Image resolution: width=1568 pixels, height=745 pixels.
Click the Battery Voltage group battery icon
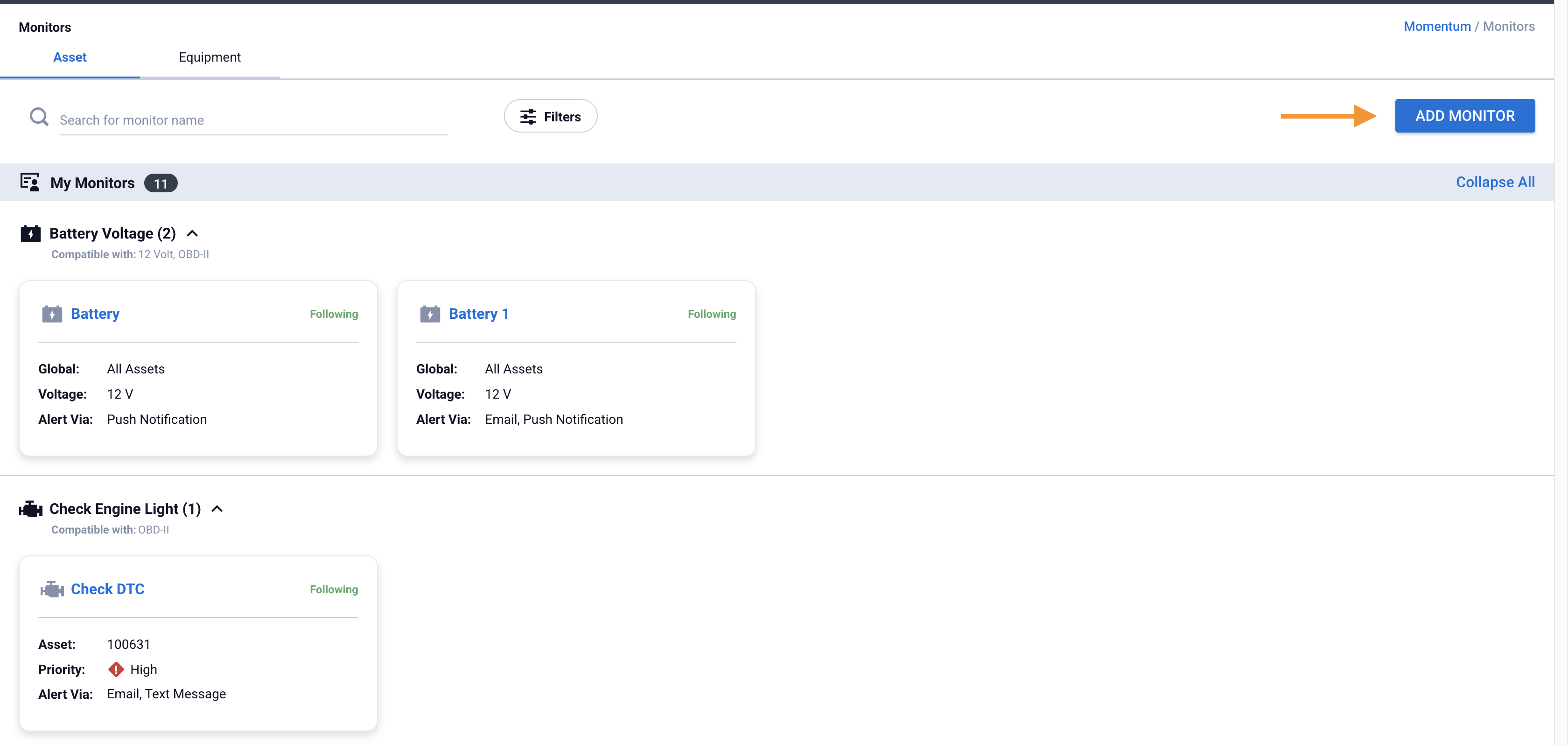point(30,234)
